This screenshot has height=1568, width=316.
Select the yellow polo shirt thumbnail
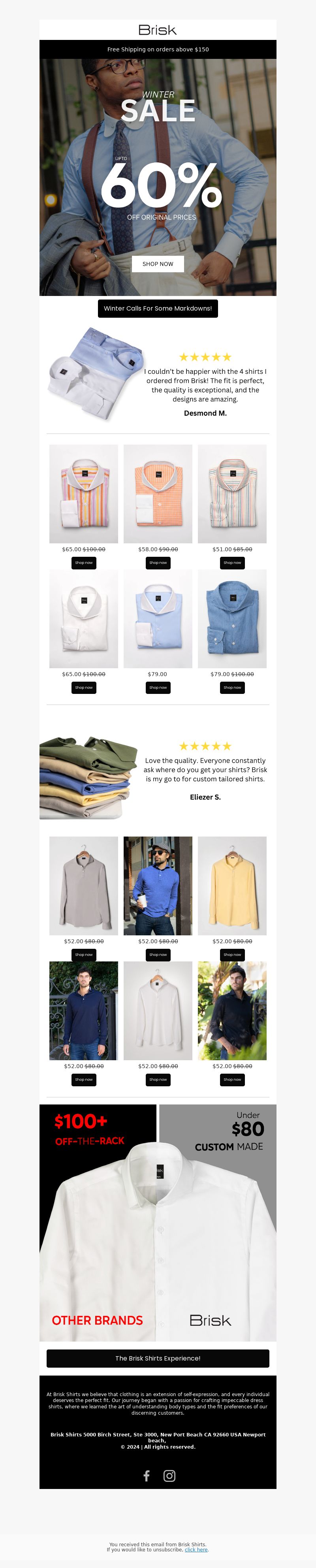(x=232, y=886)
